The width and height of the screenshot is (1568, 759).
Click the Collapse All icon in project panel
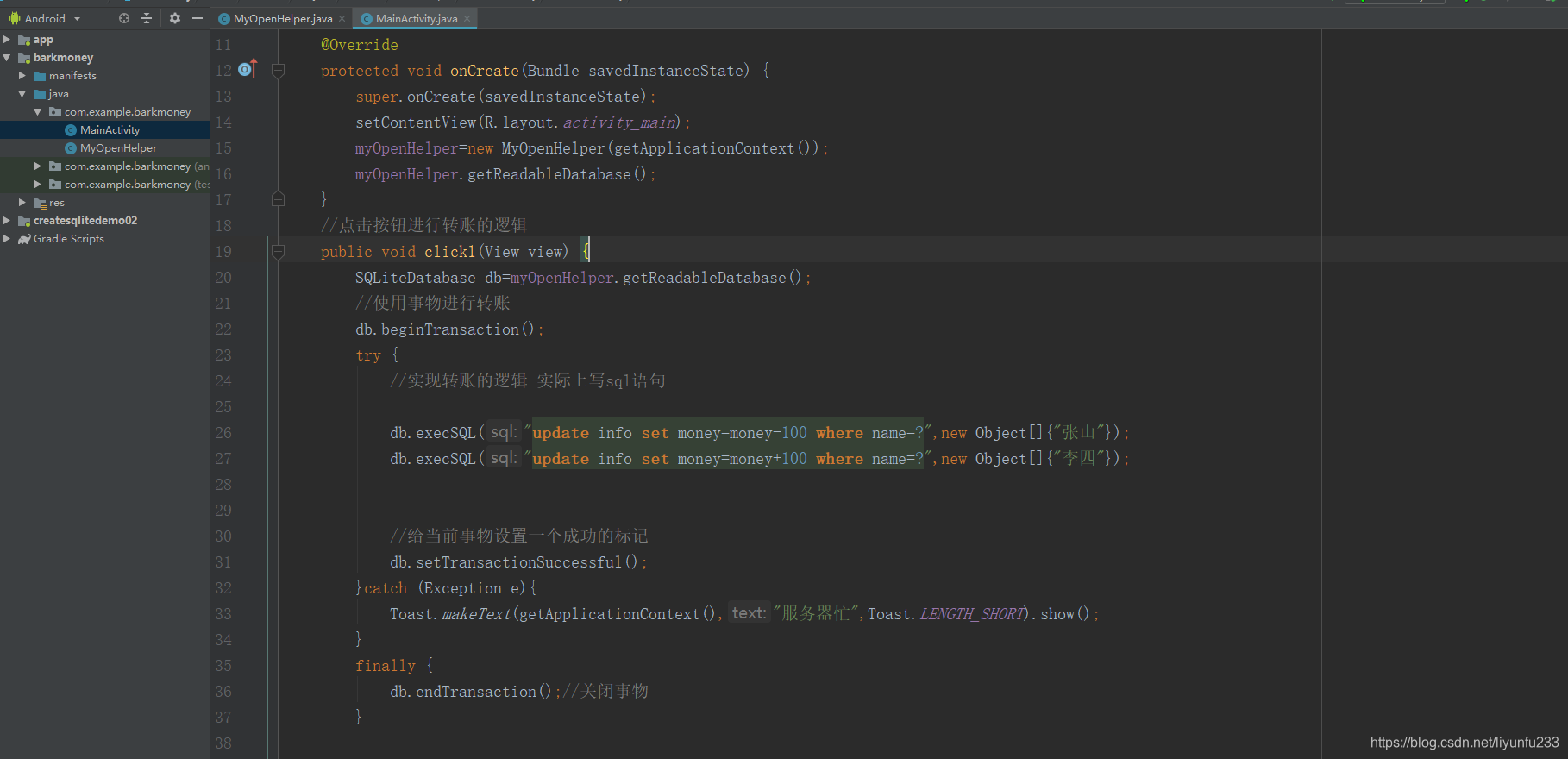point(147,18)
